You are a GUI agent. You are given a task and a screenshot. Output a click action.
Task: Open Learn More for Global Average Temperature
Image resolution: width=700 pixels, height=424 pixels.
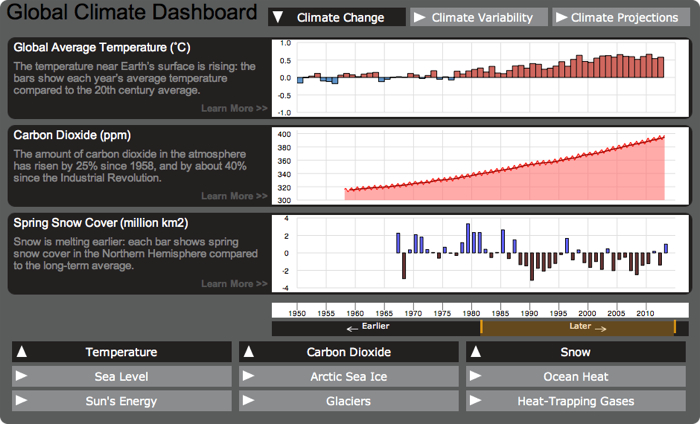point(234,108)
